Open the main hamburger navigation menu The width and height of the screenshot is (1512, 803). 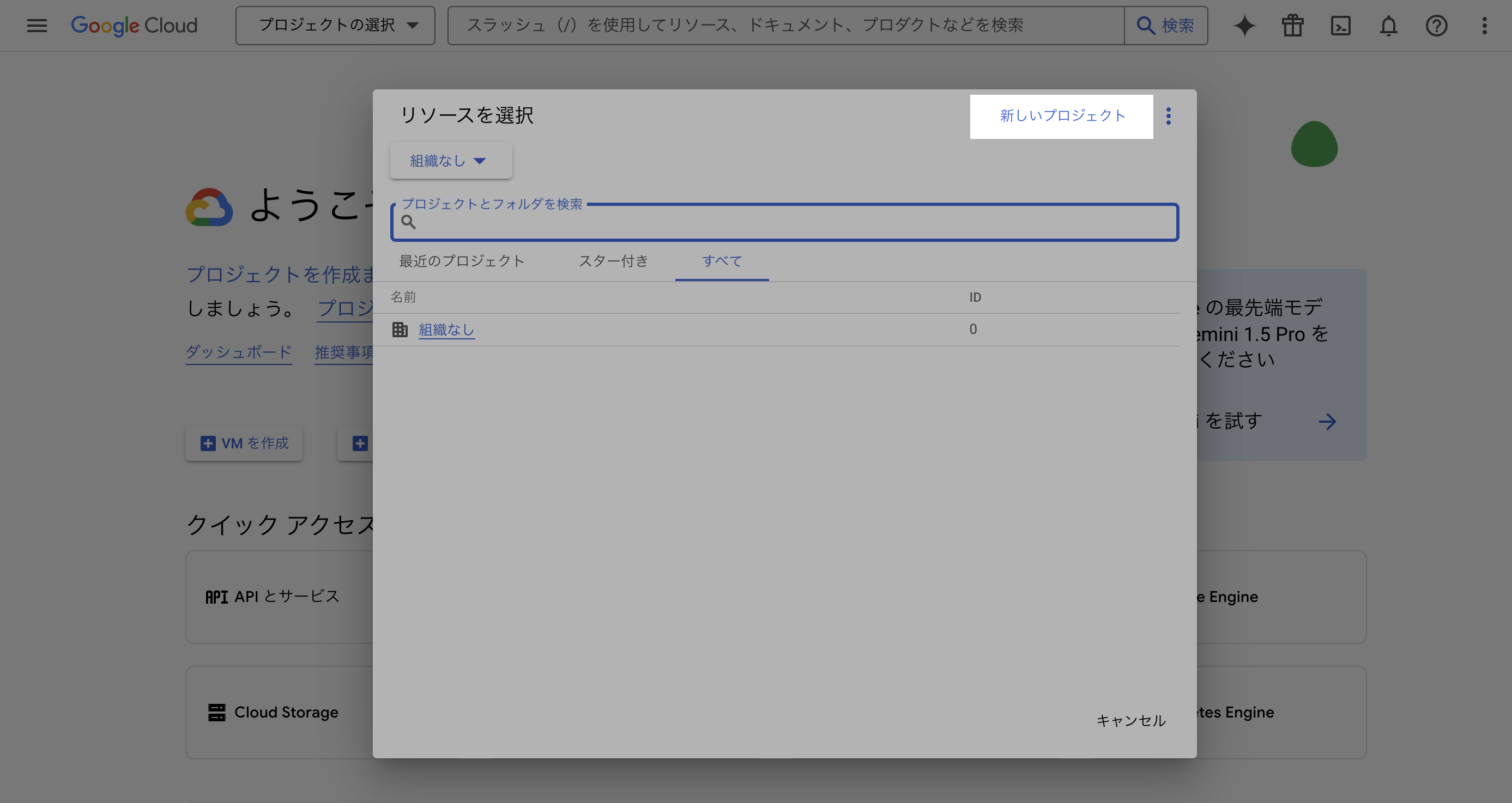(37, 25)
